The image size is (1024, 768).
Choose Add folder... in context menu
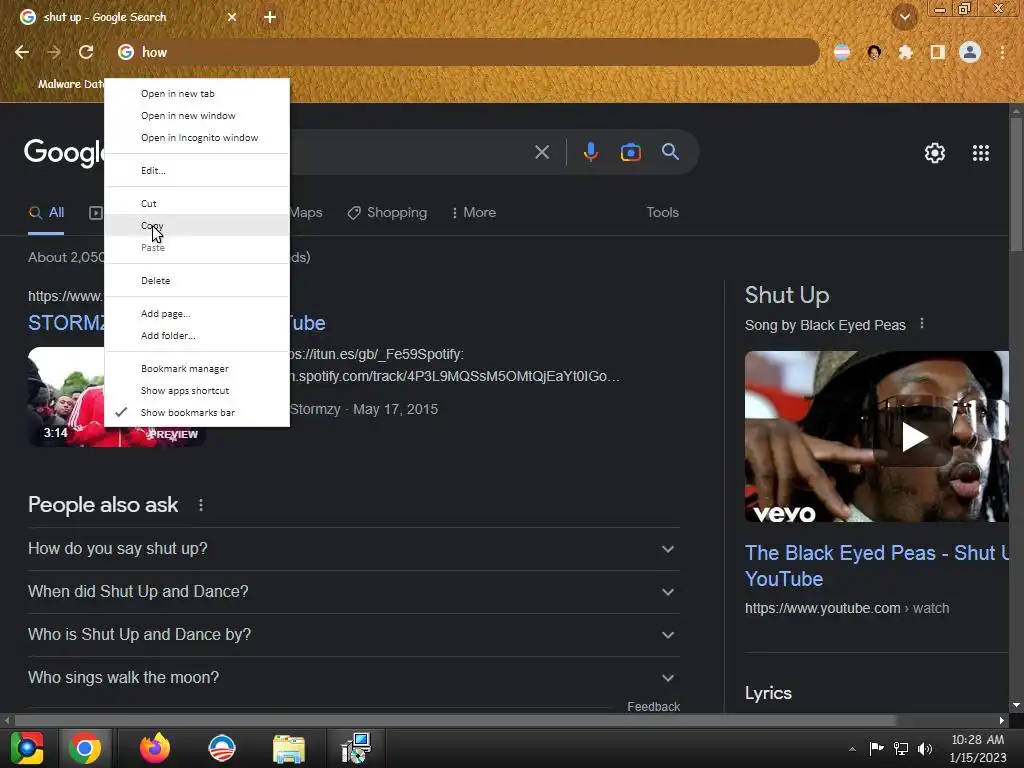click(x=197, y=336)
